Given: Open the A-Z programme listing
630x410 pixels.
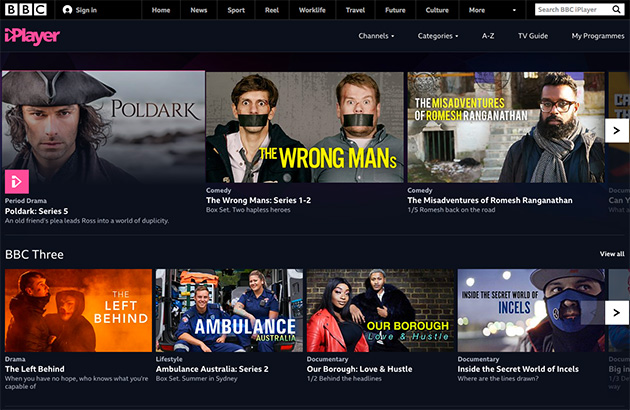Looking at the screenshot, I should [x=488, y=36].
